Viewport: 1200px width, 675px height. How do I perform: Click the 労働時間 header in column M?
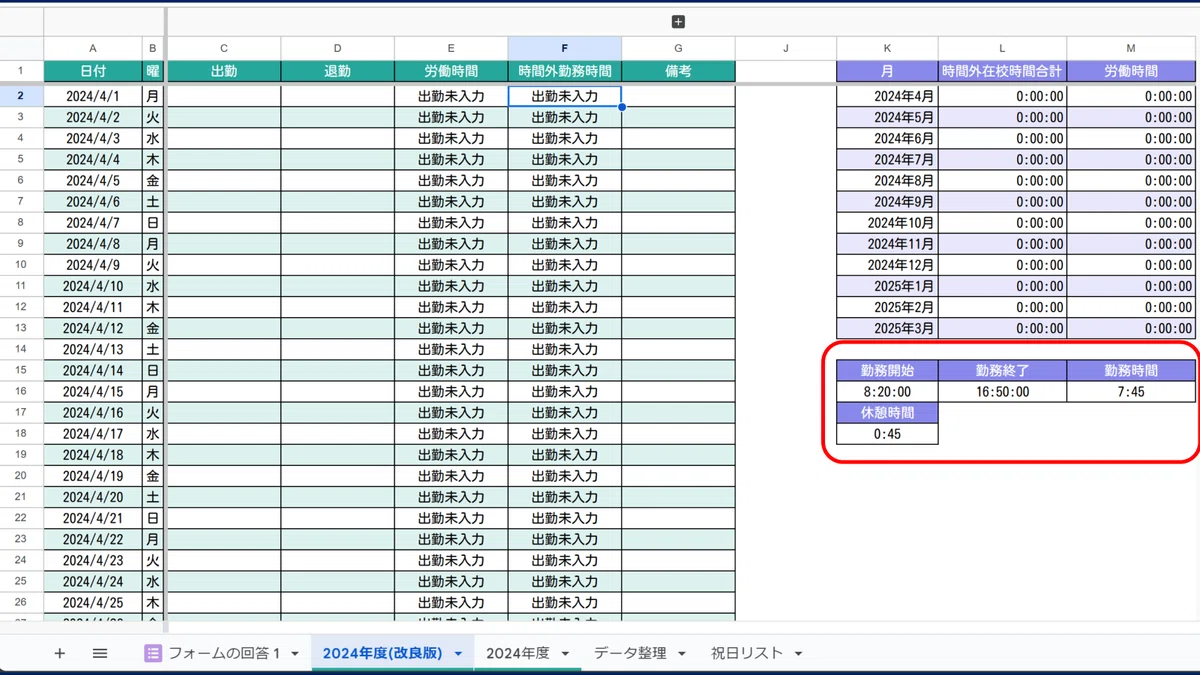1131,72
